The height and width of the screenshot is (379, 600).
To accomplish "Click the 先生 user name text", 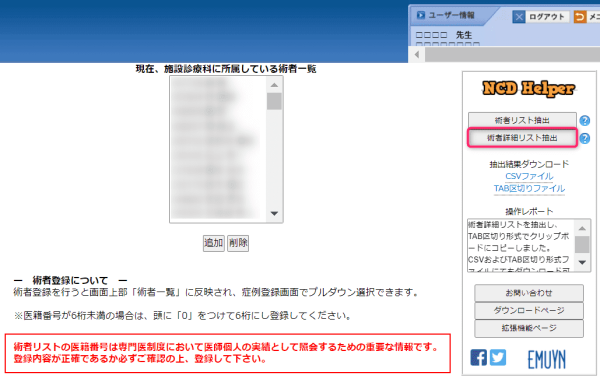I will click(464, 35).
